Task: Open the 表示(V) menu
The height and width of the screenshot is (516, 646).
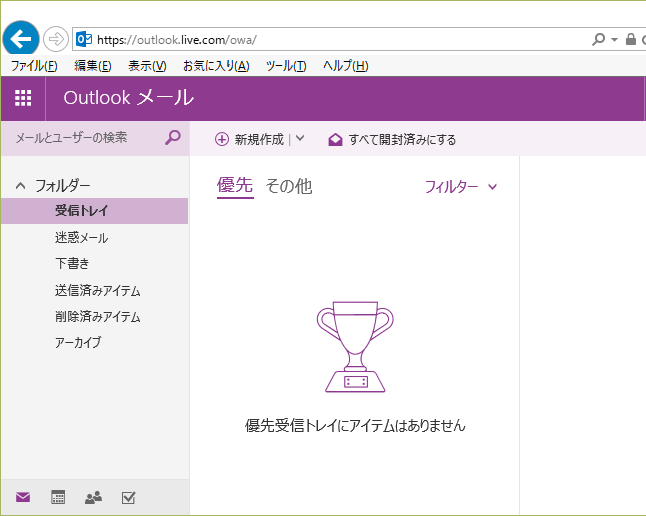Action: coord(147,66)
